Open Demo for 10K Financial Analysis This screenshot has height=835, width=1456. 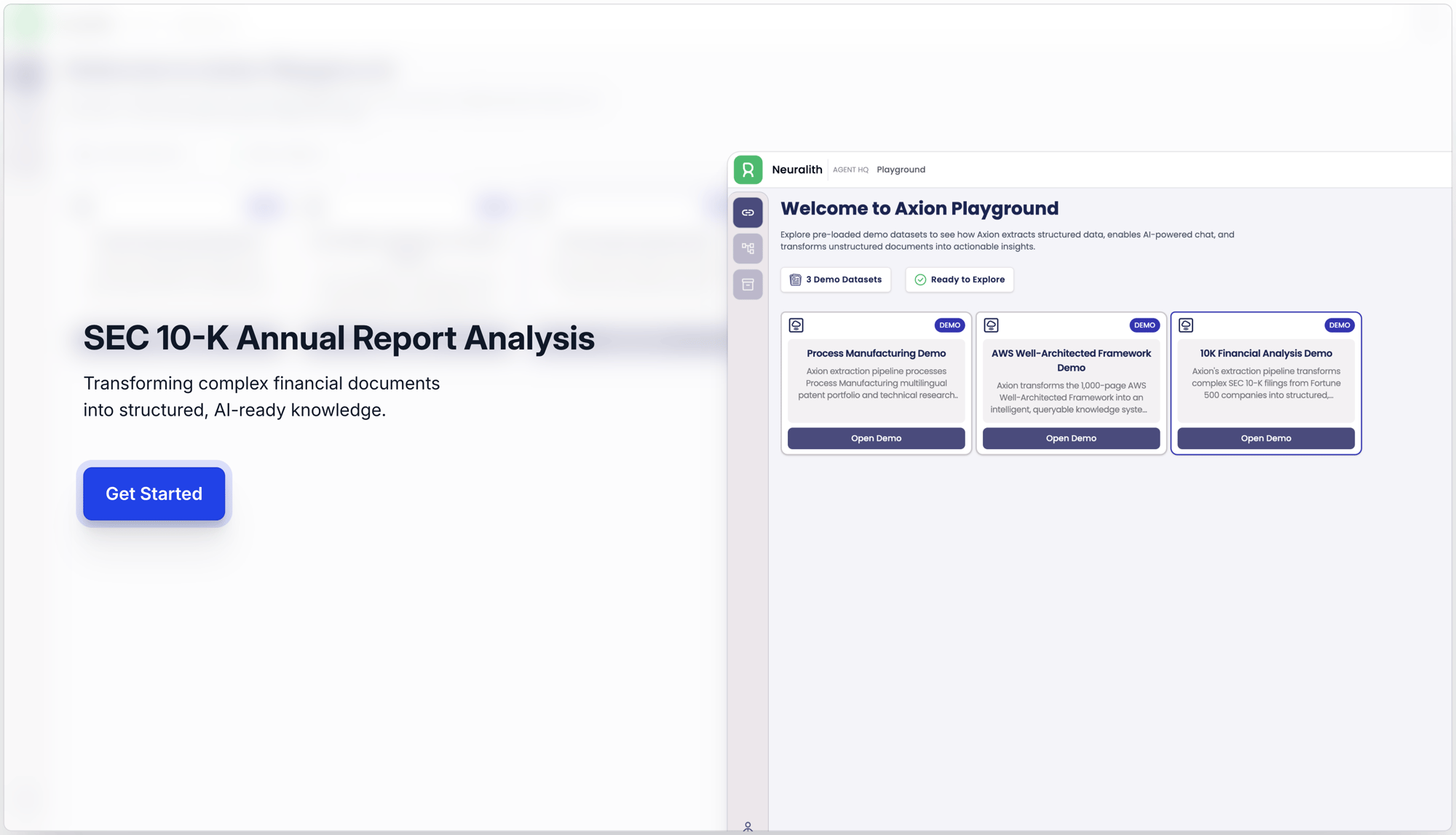(1265, 438)
